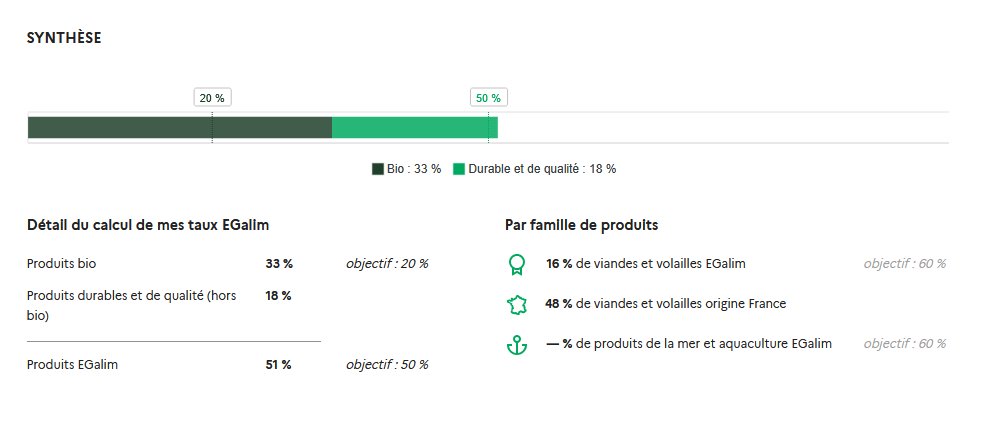This screenshot has height=439, width=996.
Task: Click the award ribbon icon for EGalim meats
Action: click(516, 264)
